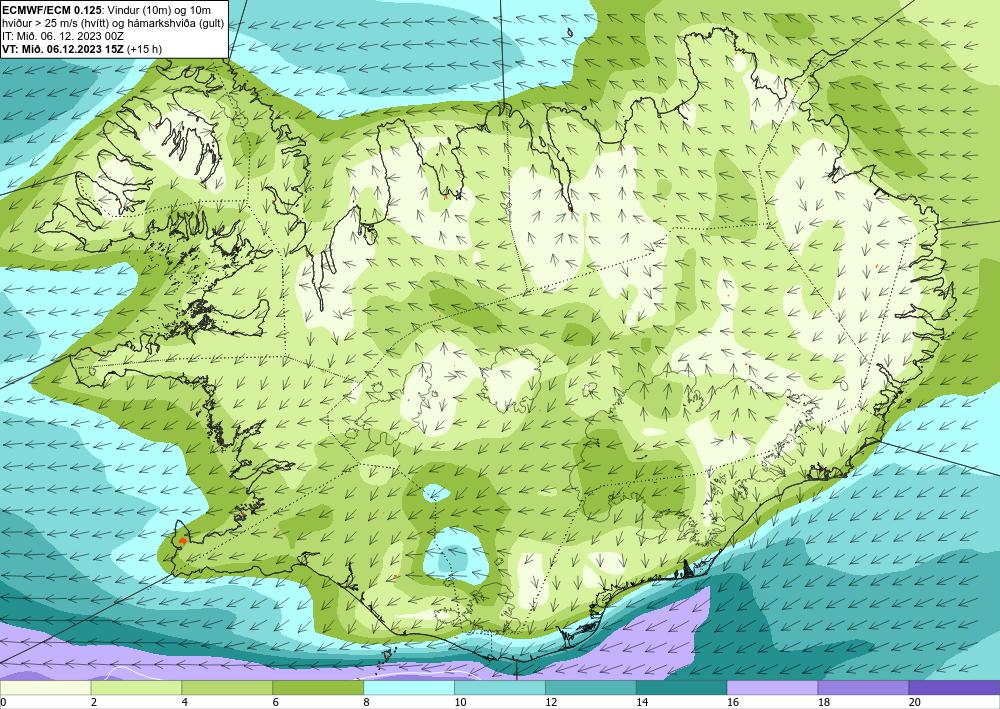Screen dimensions: 1000x709
Task: Pick the 8–10 m/s light cyan legend swatch
Action: [409, 688]
